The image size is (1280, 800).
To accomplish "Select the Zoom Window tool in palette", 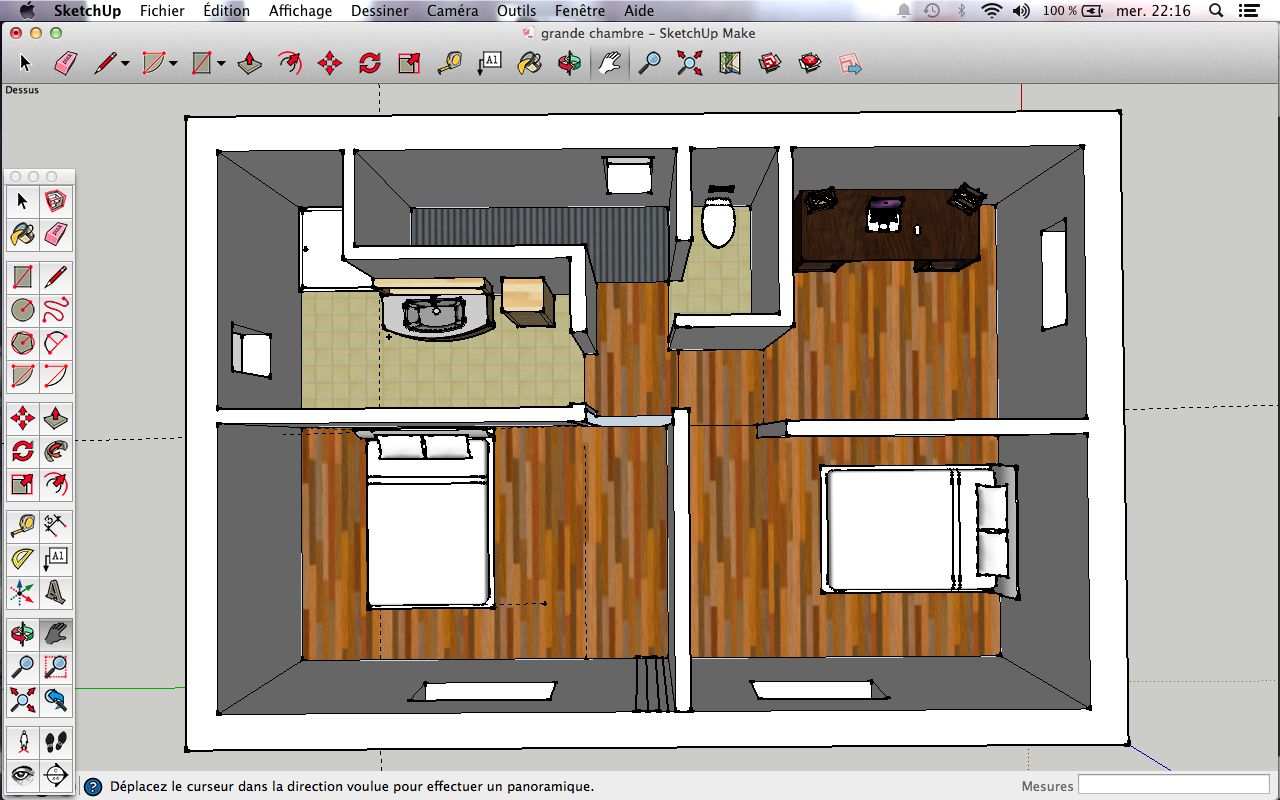I will 56,666.
